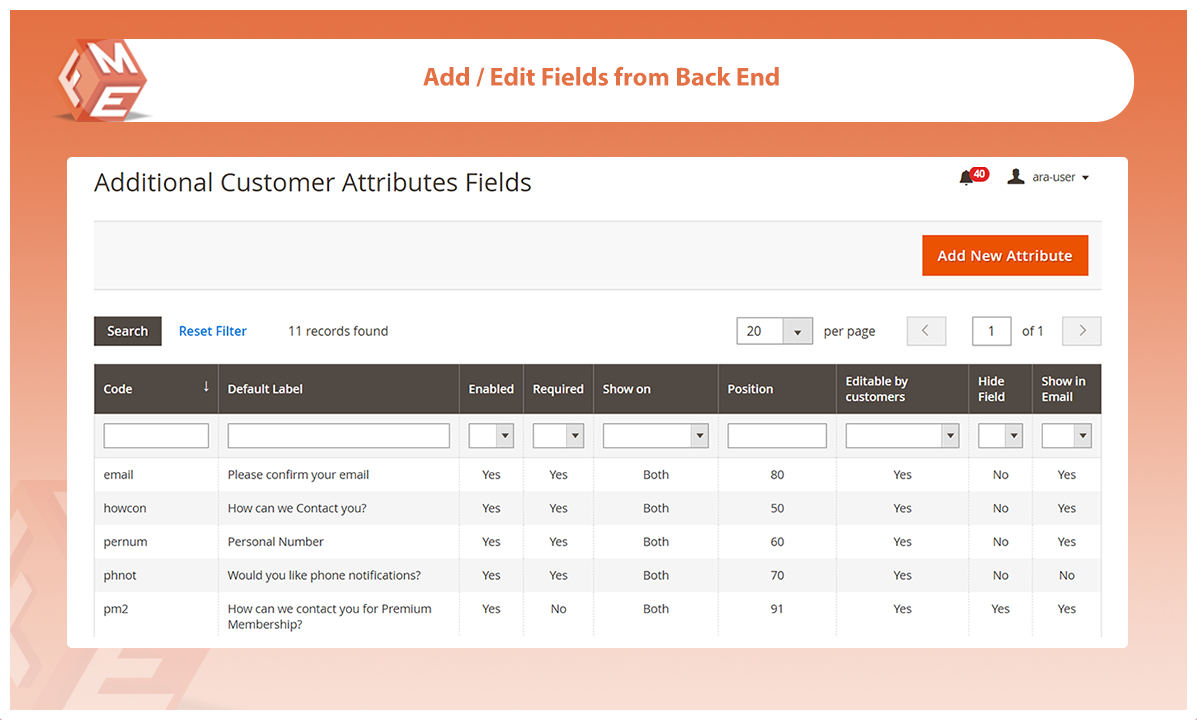Image resolution: width=1197 pixels, height=720 pixels.
Task: Click the sort arrow on the Code column
Action: point(206,383)
